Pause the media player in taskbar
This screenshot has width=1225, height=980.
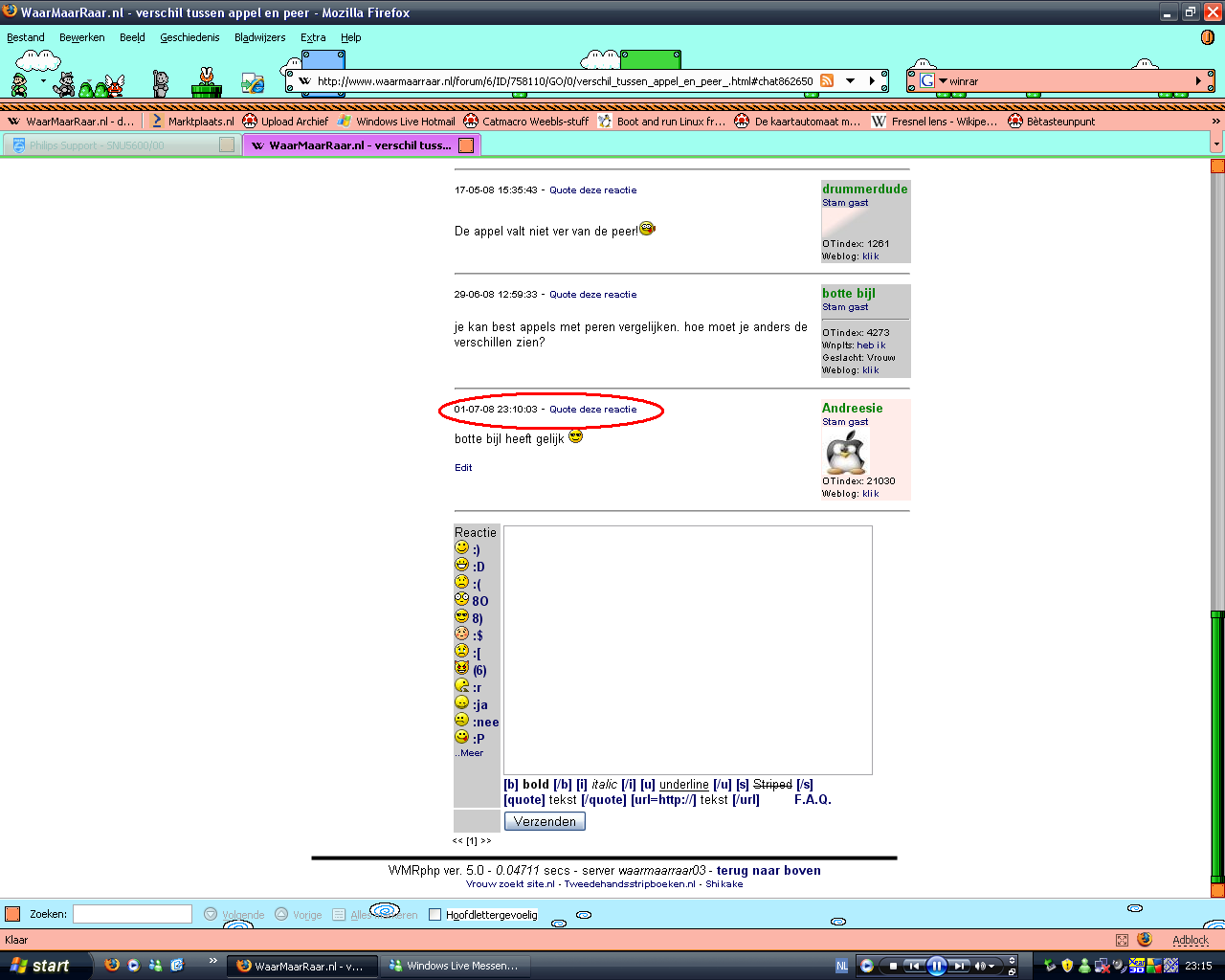click(937, 966)
